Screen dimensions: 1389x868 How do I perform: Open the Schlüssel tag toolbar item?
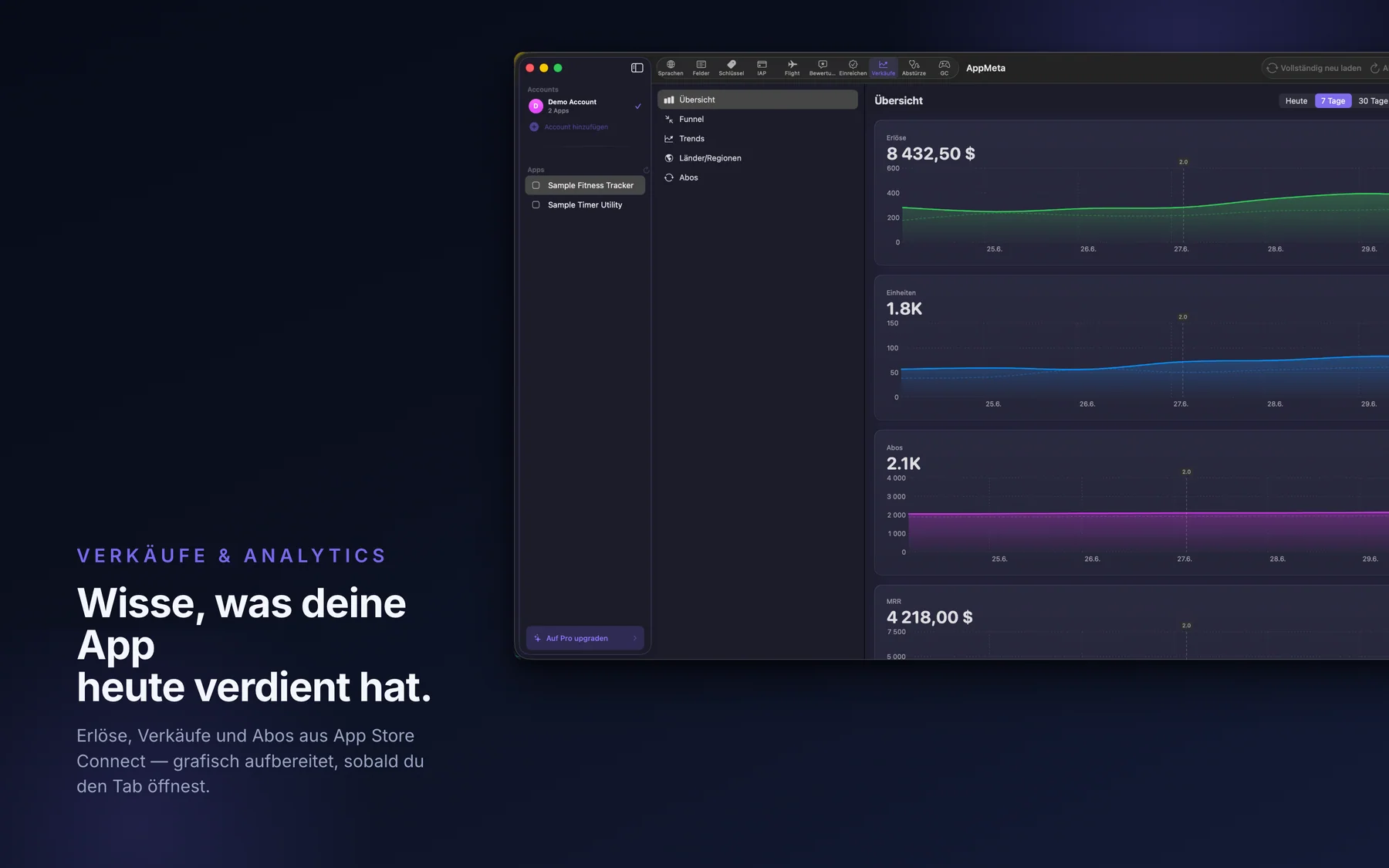(x=732, y=68)
